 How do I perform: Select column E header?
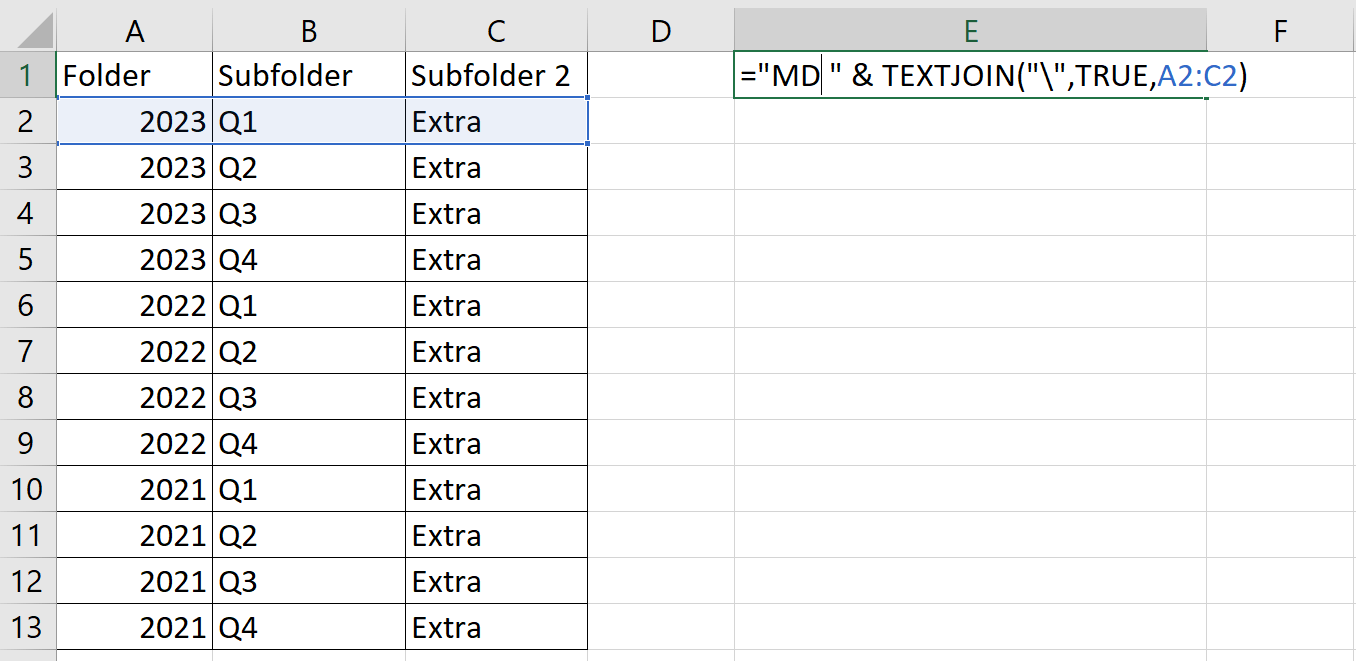click(x=971, y=30)
